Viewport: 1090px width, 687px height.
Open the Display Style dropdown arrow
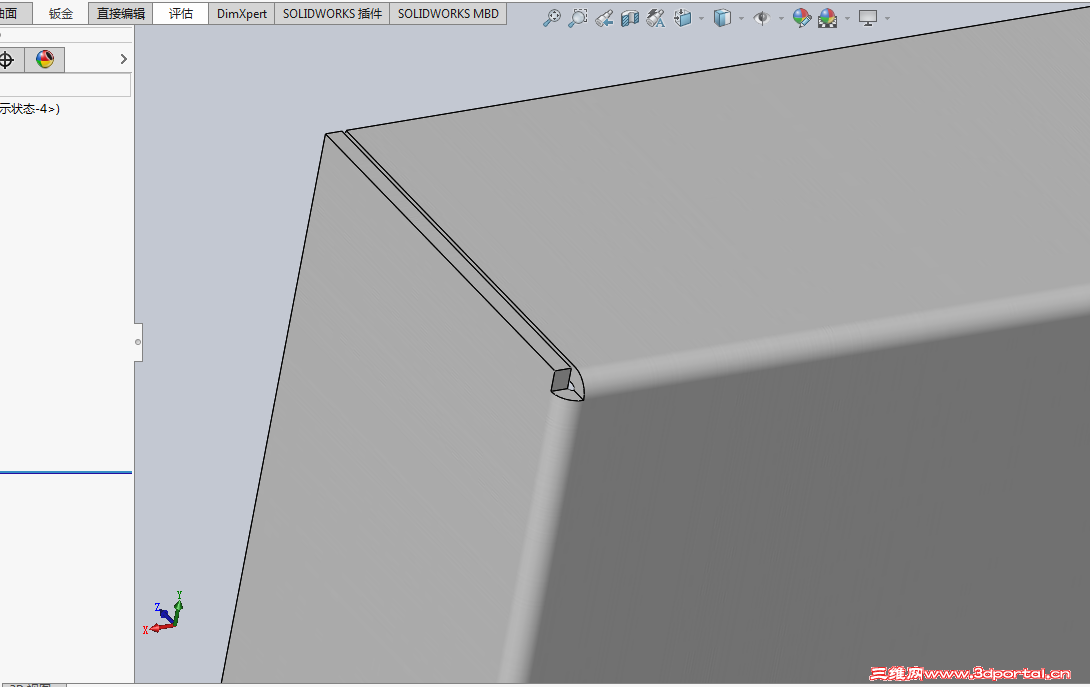click(x=741, y=19)
